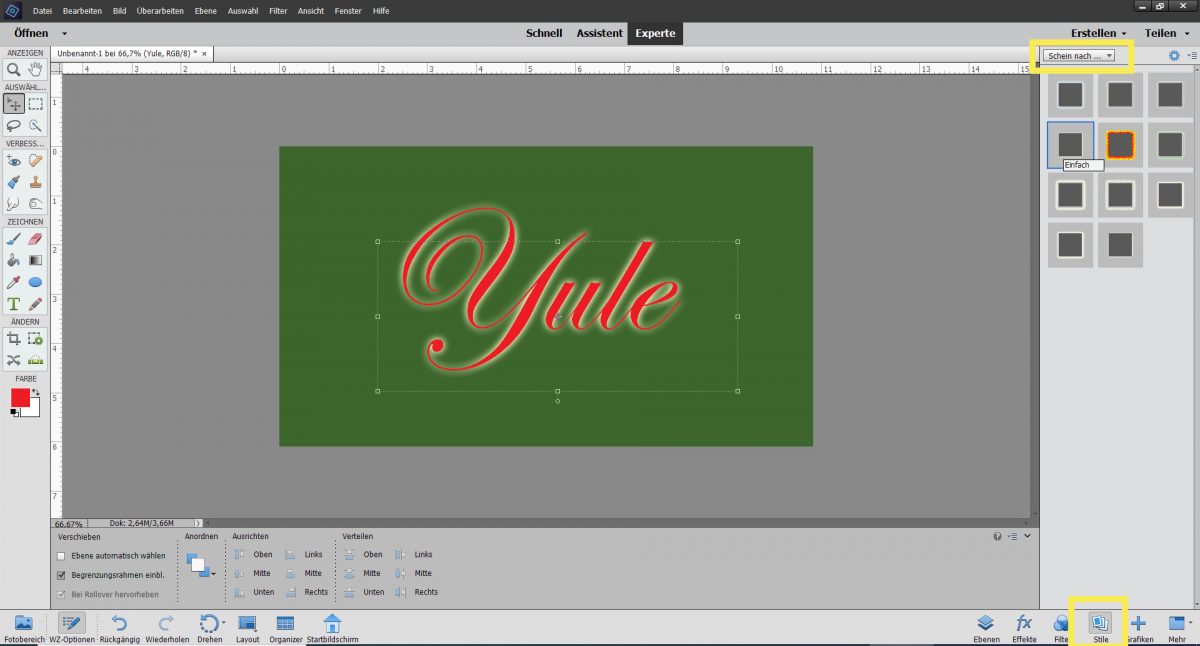Uncheck Begrenzungsrahmen einbl.
The height and width of the screenshot is (646, 1200).
pyautogui.click(x=61, y=573)
